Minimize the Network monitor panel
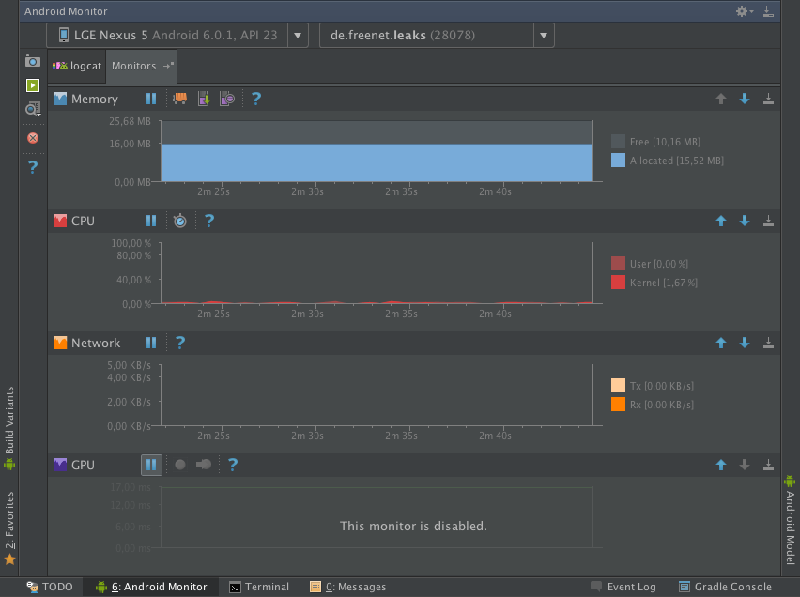The width and height of the screenshot is (800, 597). point(768,342)
